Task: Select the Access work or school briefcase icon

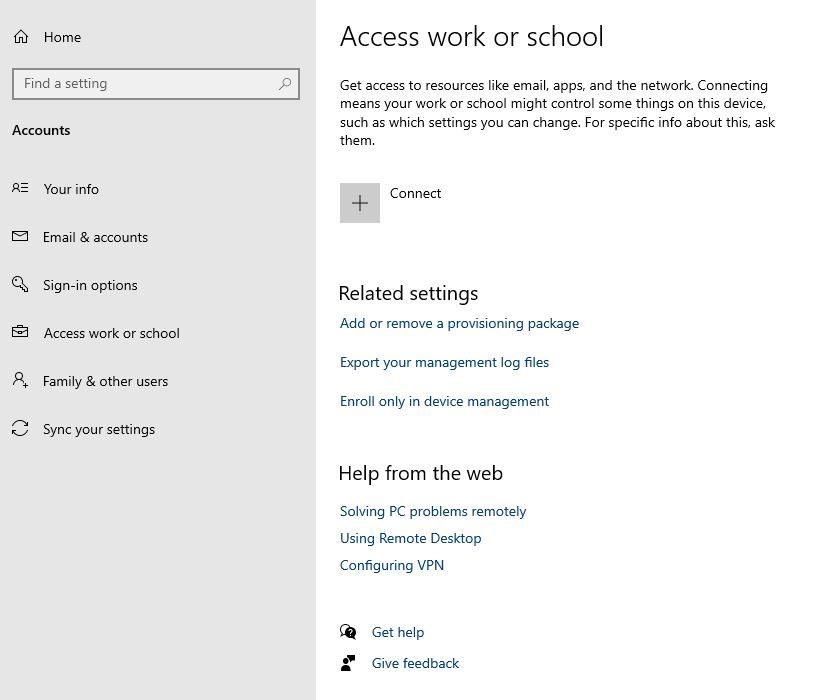Action: (20, 333)
